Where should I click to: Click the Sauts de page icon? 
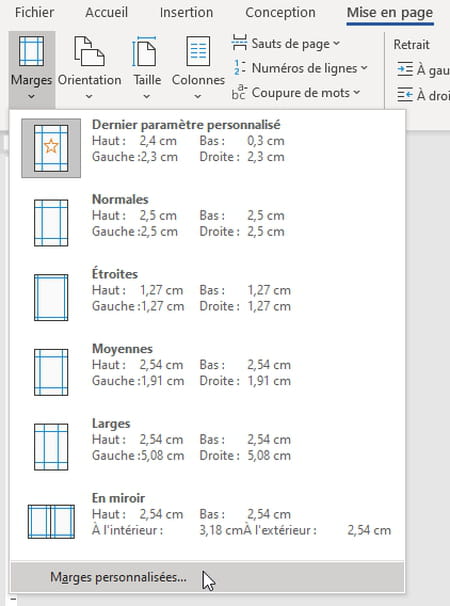239,43
